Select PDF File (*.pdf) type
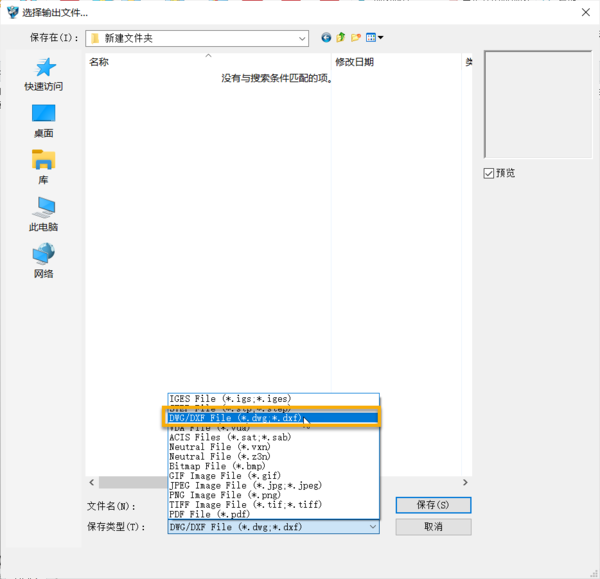 coord(273,514)
